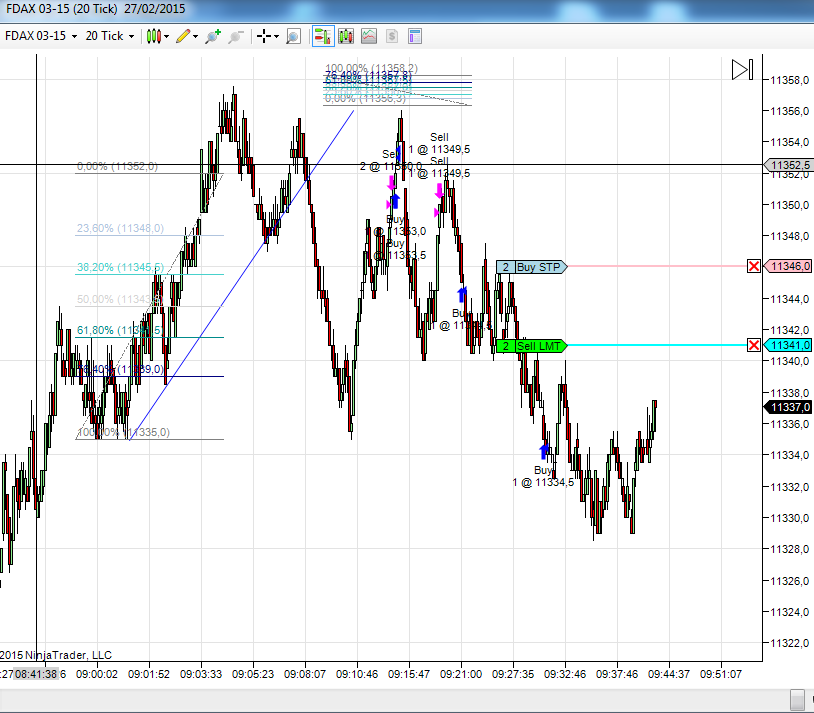Click the Buy 1 @ 11334,5 execution label
Viewport: 814px width, 713px height.
(543, 476)
